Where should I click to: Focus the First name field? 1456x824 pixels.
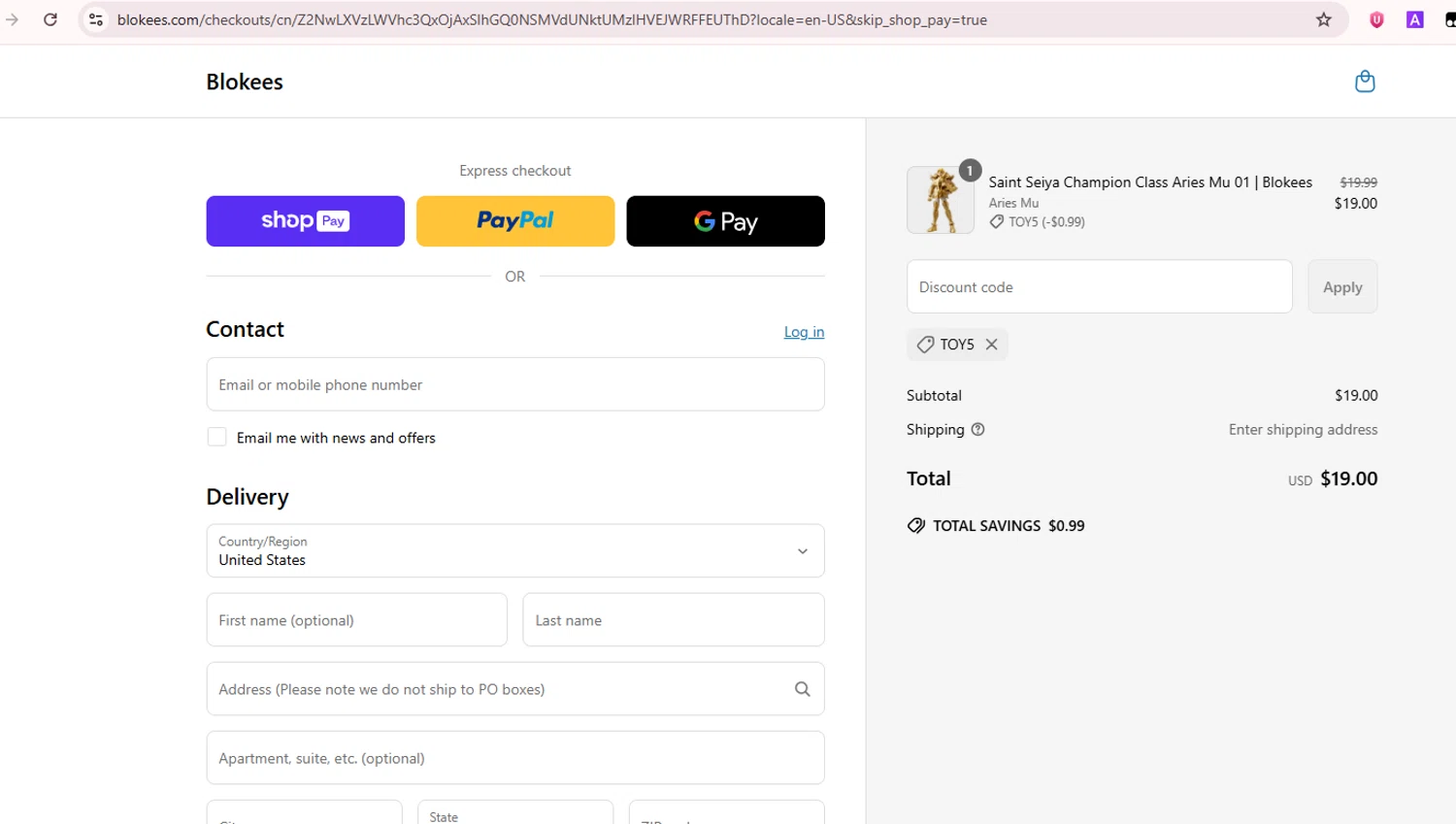tap(356, 620)
